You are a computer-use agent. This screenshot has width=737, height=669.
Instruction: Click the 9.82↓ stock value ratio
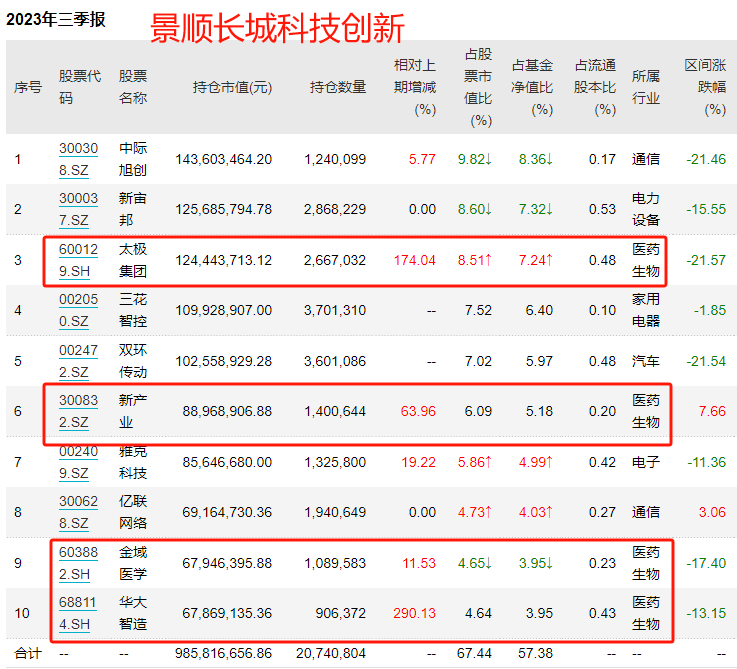click(475, 159)
